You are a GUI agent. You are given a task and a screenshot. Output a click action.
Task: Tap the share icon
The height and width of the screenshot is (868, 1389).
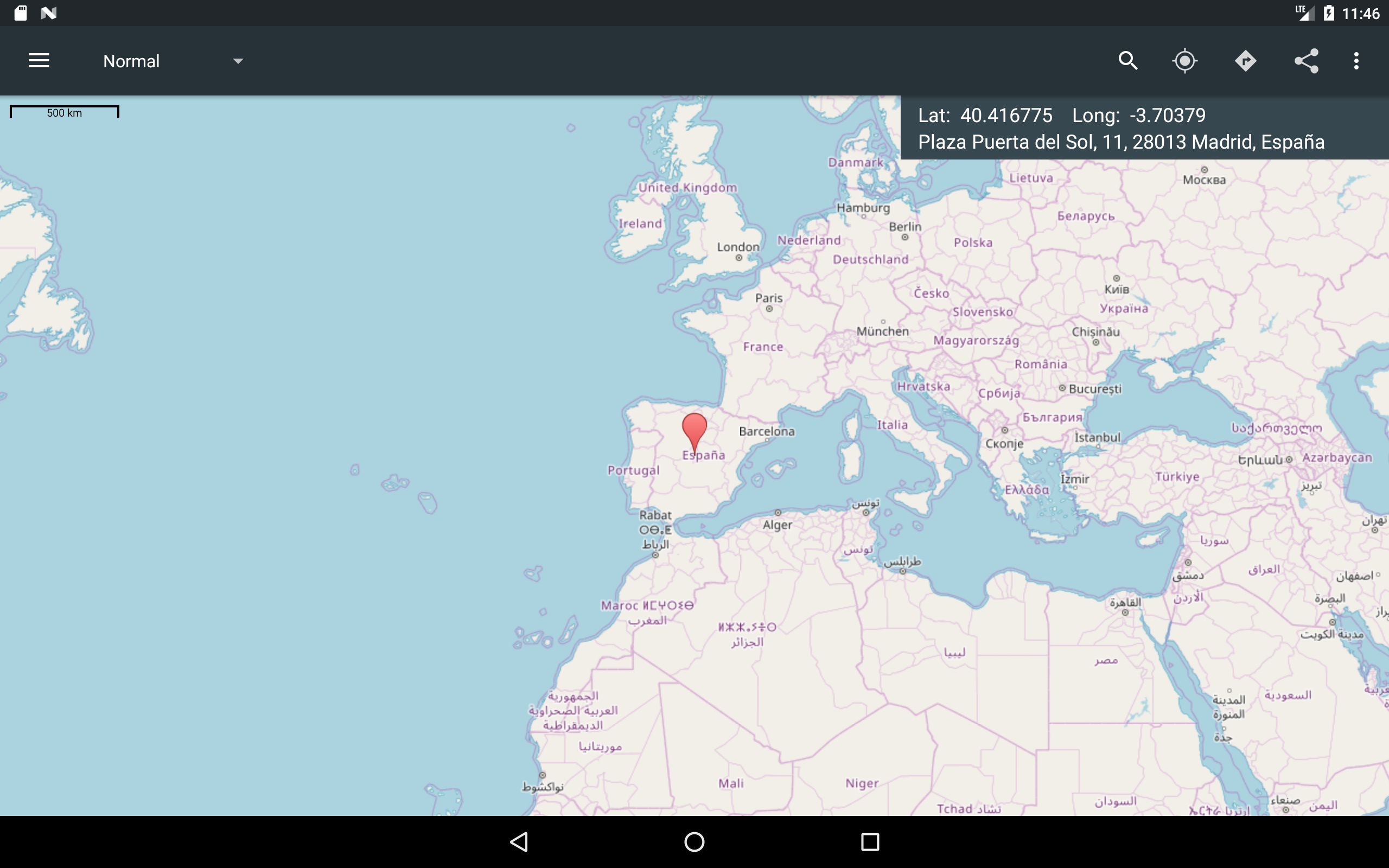pyautogui.click(x=1307, y=61)
